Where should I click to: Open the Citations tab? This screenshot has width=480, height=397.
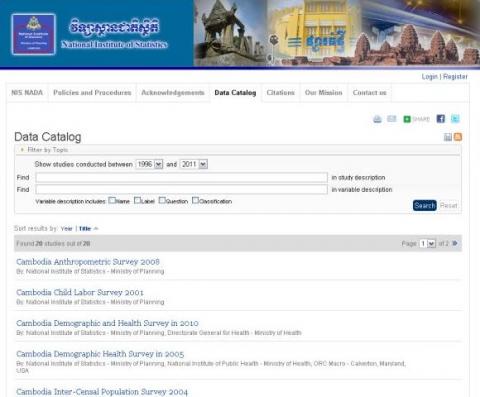point(281,93)
